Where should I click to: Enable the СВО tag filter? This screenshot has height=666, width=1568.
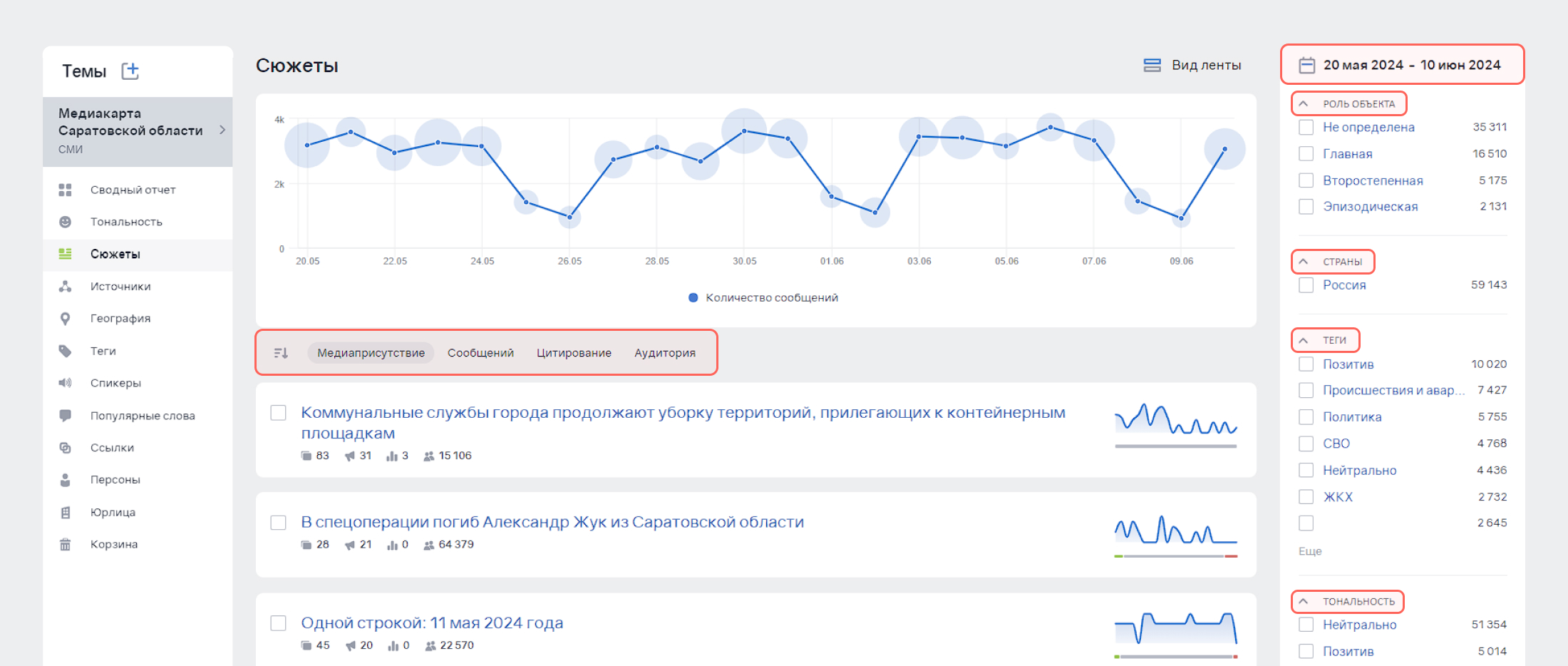click(x=1306, y=444)
